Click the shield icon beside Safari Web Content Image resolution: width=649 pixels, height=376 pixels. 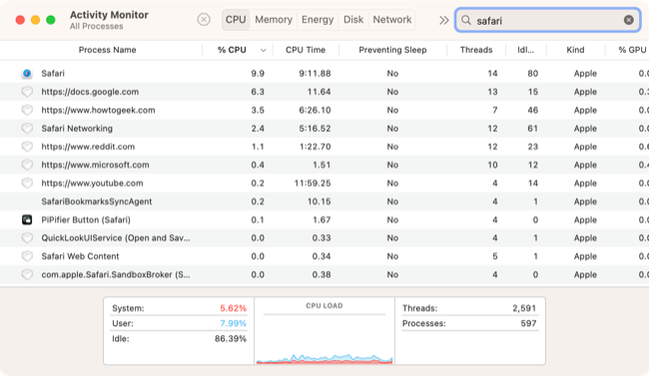click(x=27, y=256)
